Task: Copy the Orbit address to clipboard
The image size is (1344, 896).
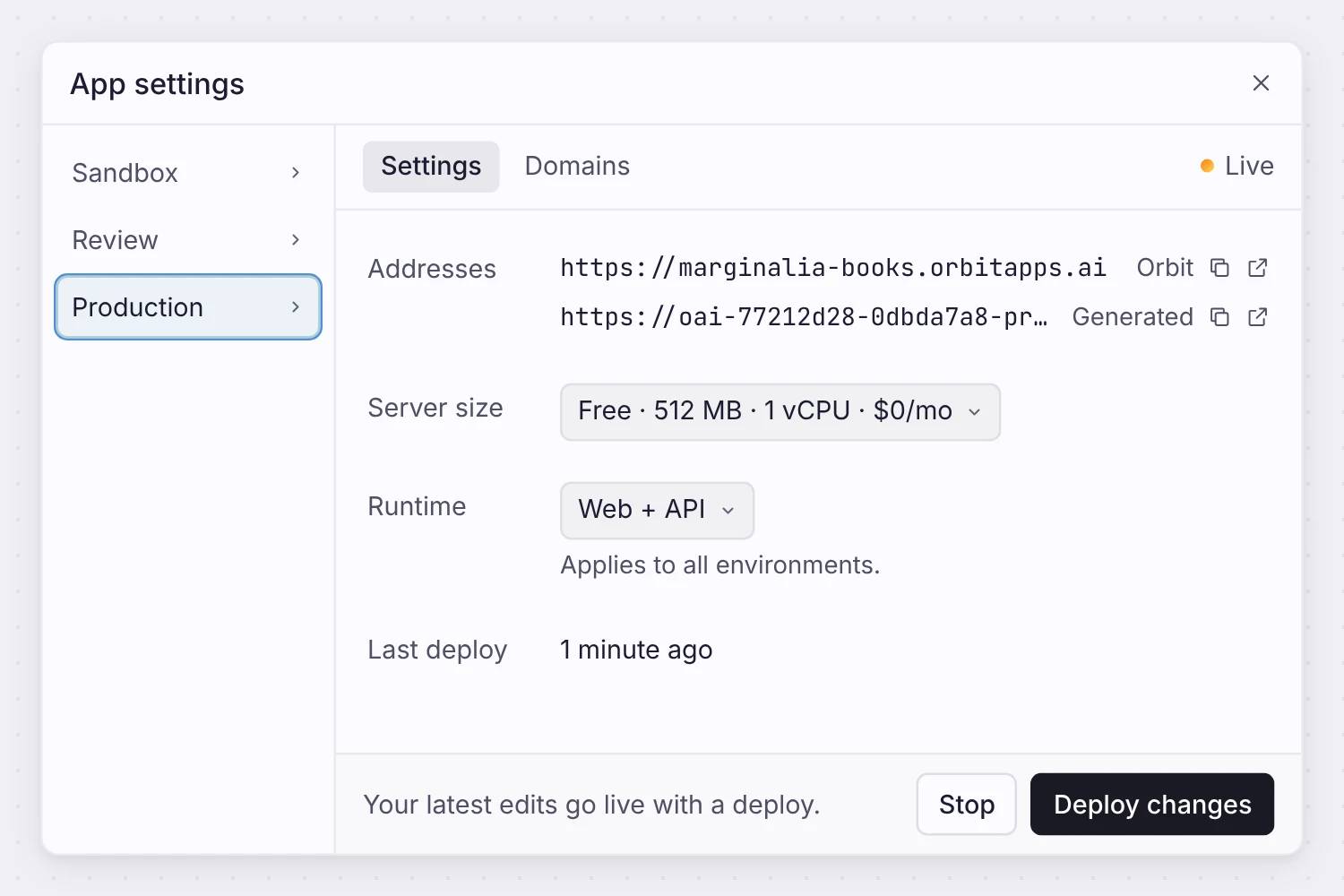Action: 1219,268
